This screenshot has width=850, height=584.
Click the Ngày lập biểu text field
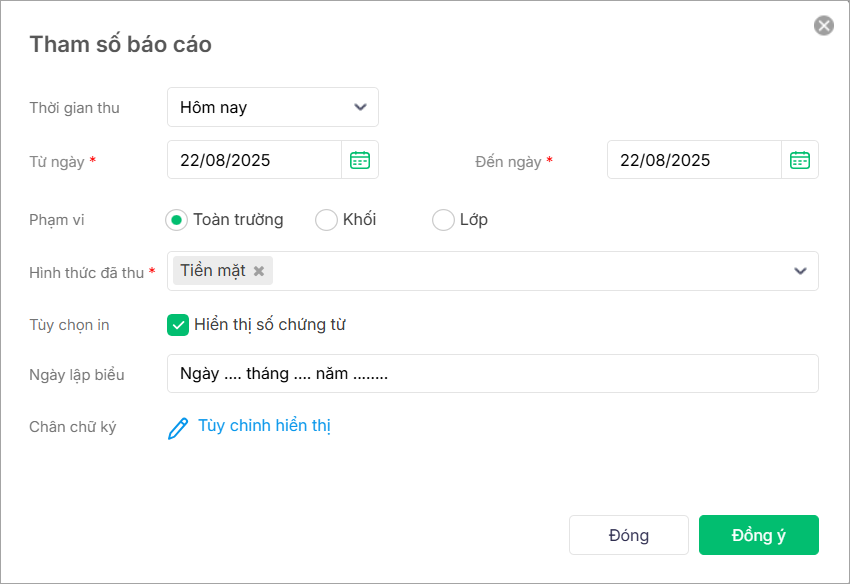[492, 374]
